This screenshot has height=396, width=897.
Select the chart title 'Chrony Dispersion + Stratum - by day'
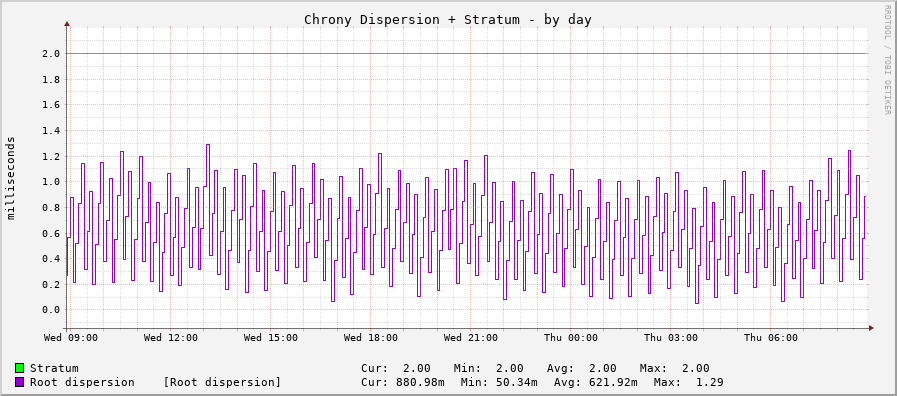coord(447,19)
